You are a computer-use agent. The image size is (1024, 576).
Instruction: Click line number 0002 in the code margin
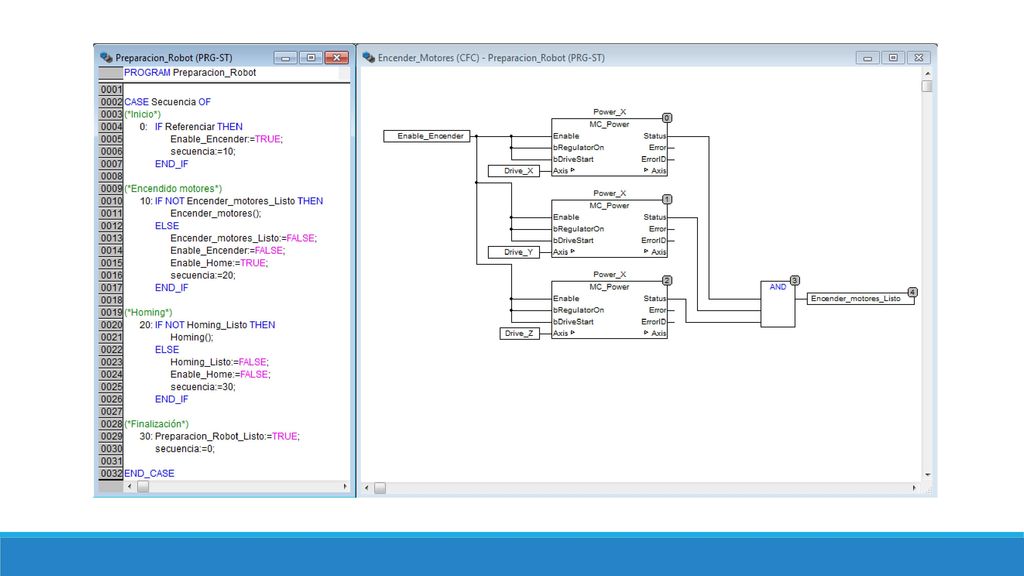[111, 102]
